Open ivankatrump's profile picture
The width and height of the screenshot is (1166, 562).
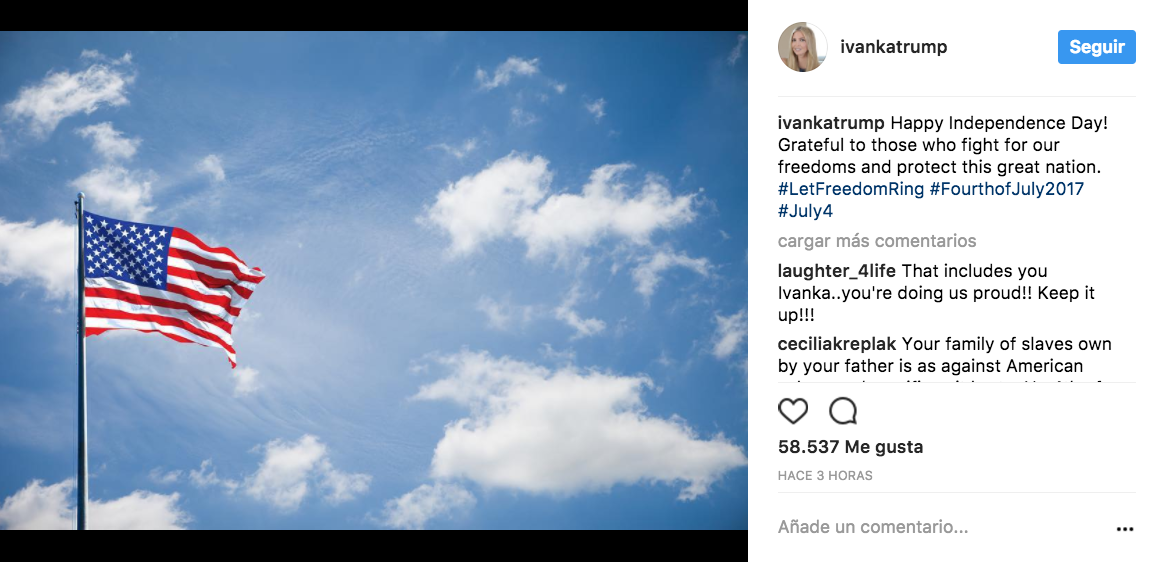(x=802, y=47)
